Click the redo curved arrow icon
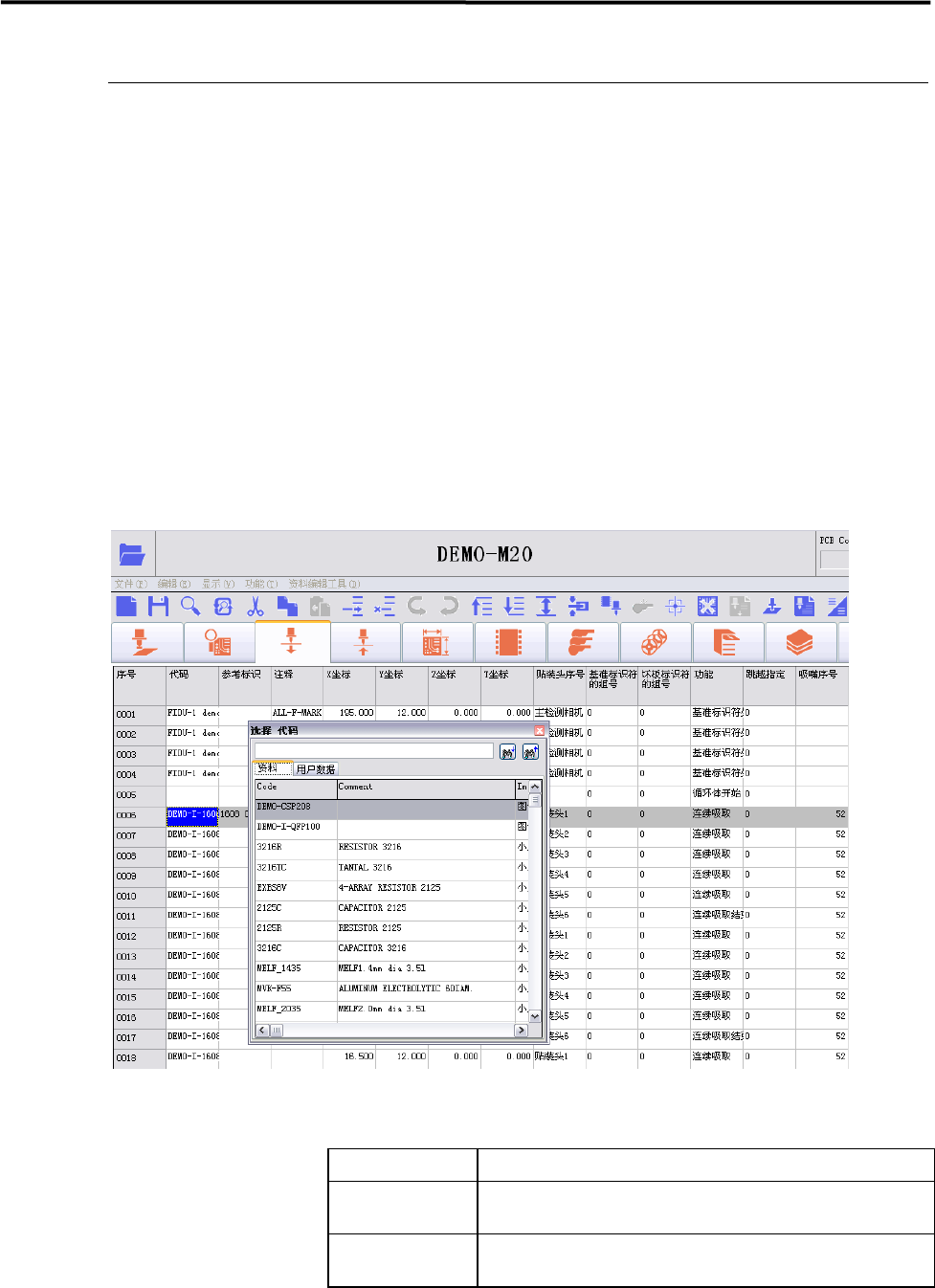The width and height of the screenshot is (935, 1288). click(449, 606)
